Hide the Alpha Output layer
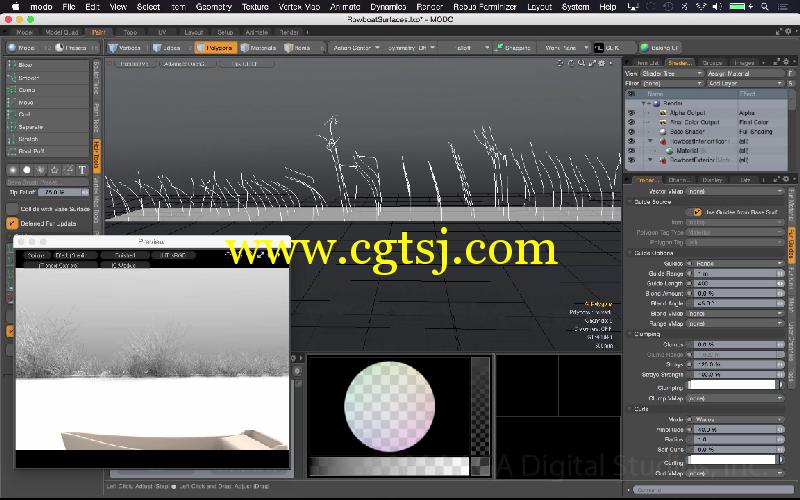This screenshot has width=800, height=500. (x=632, y=113)
